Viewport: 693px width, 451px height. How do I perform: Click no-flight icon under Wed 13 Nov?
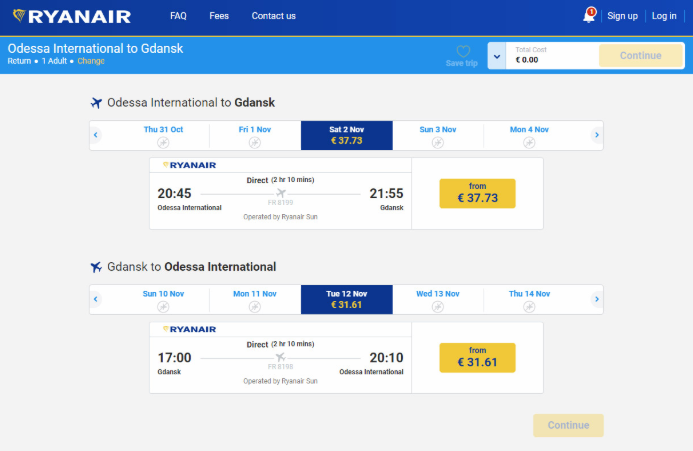438,306
